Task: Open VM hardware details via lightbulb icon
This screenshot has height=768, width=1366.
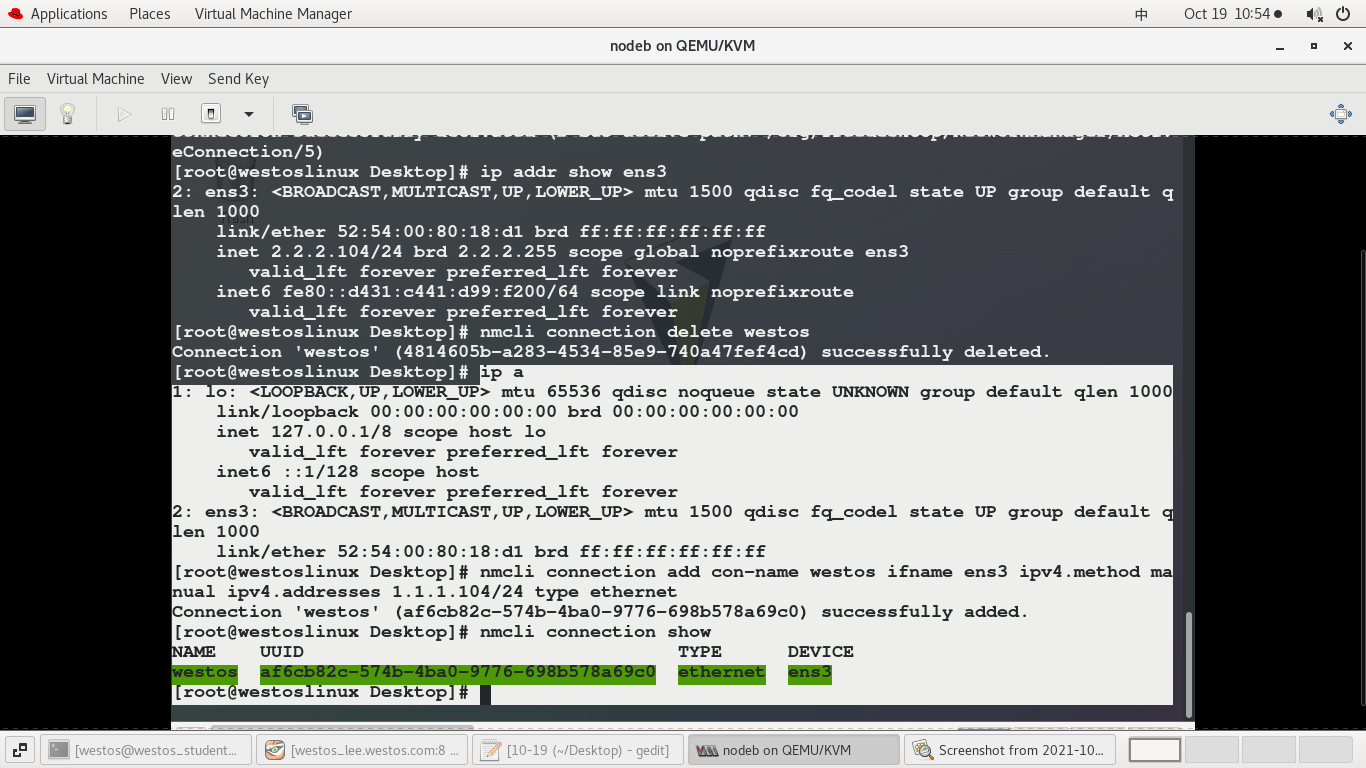Action: 67,113
